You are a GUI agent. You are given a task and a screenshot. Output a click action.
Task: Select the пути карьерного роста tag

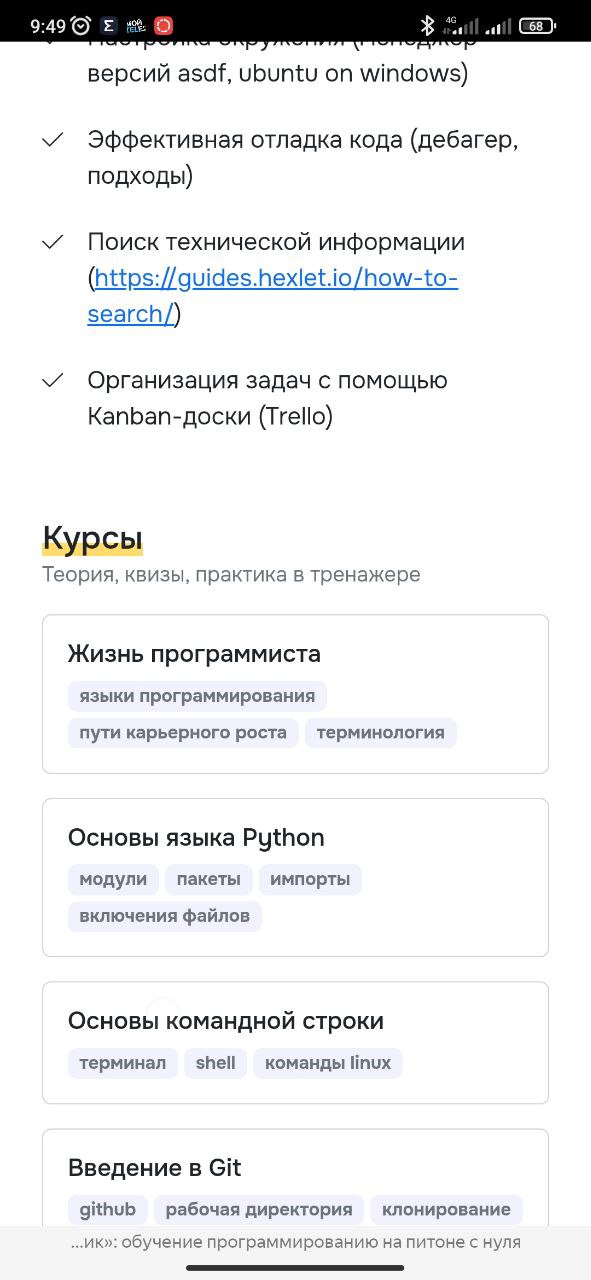(x=183, y=733)
